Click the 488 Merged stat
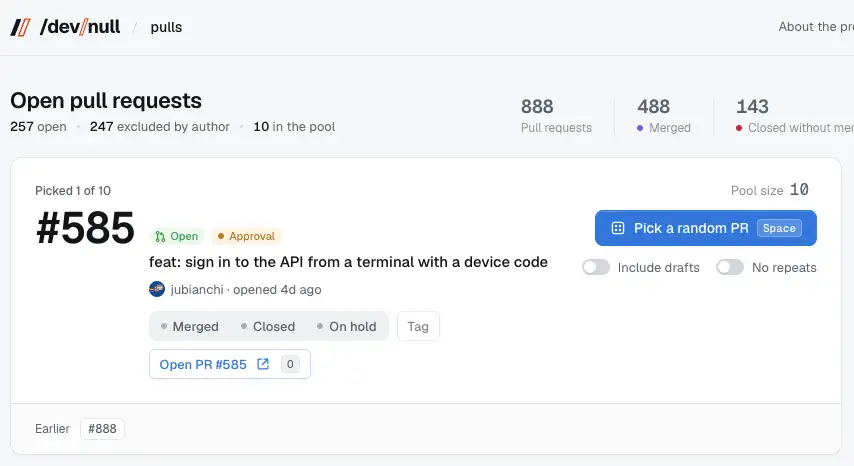Viewport: 854px width, 466px height. tap(663, 115)
